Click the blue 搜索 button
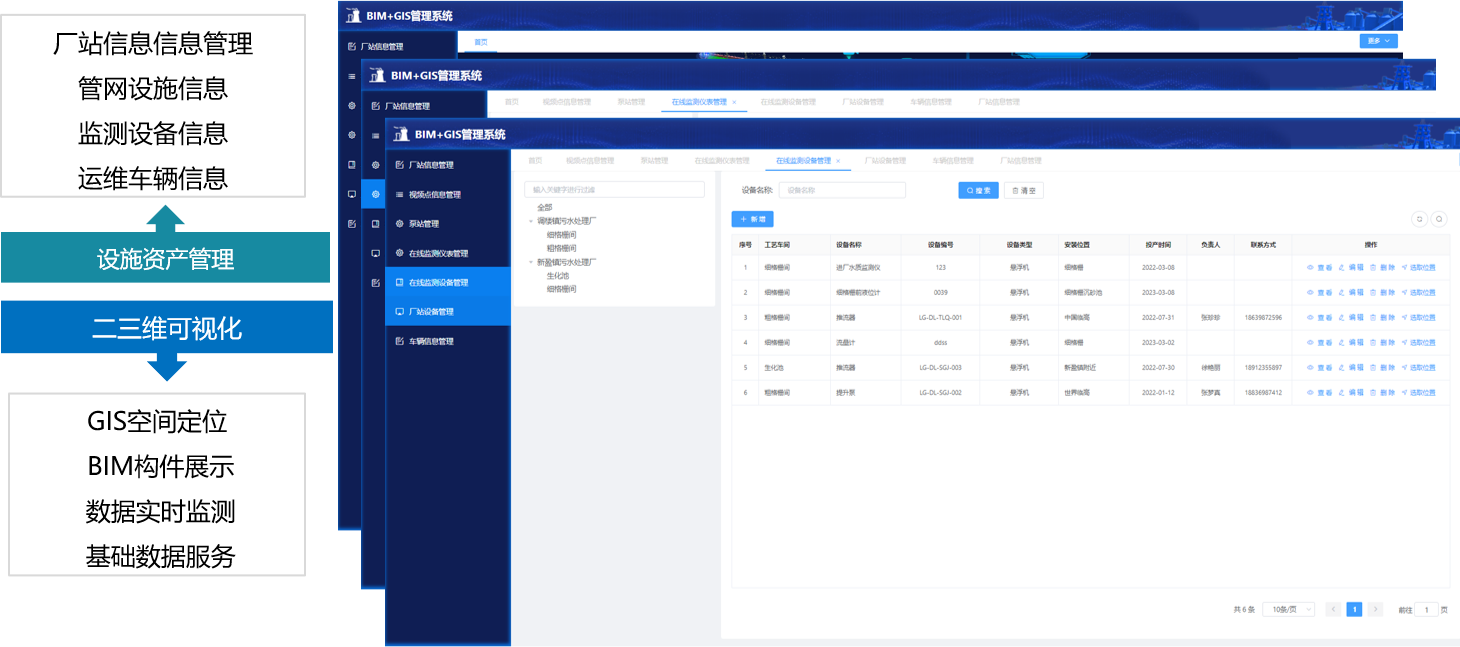The width and height of the screenshot is (1460, 647). (x=978, y=190)
